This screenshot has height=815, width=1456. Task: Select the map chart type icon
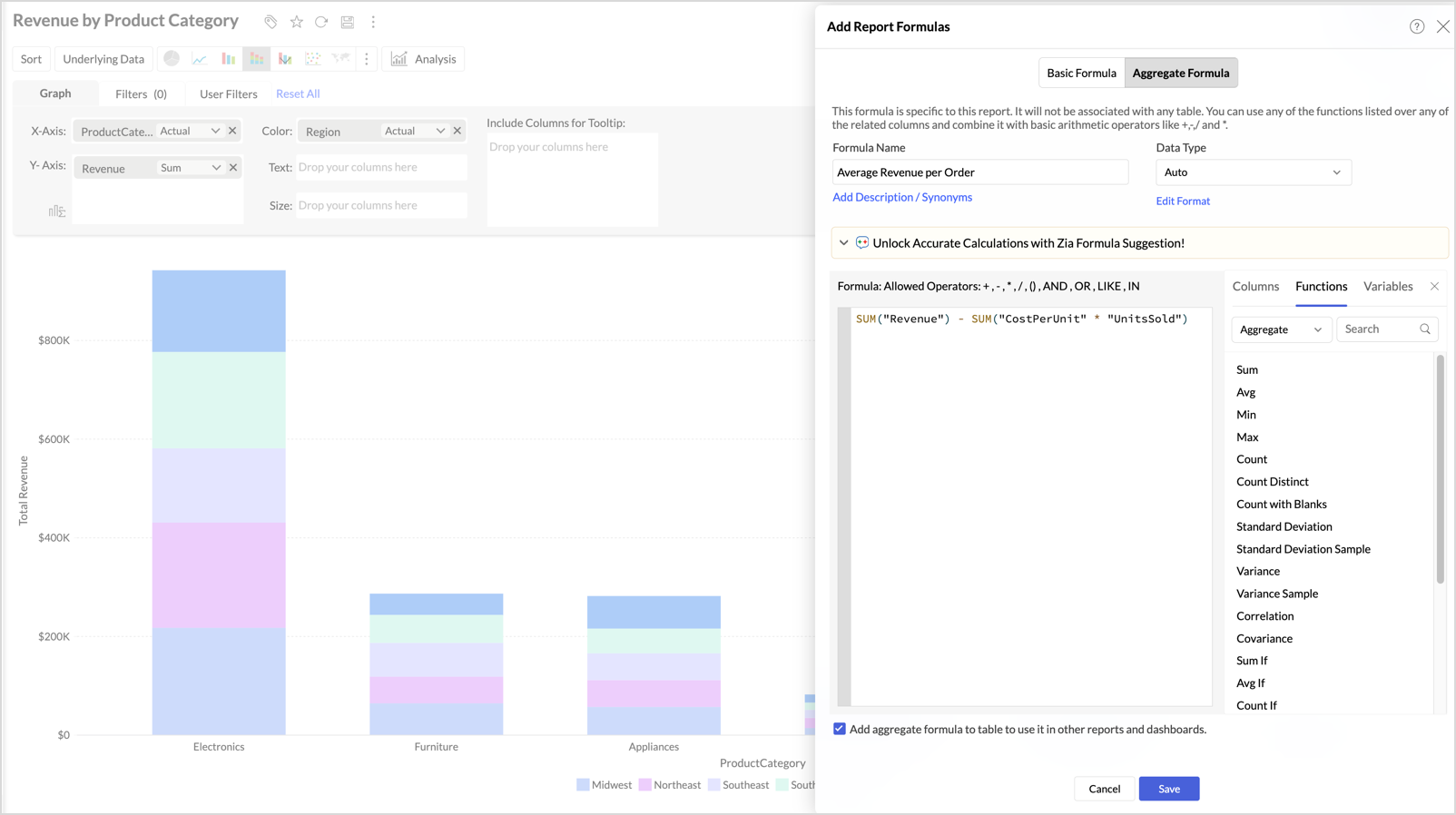(340, 59)
